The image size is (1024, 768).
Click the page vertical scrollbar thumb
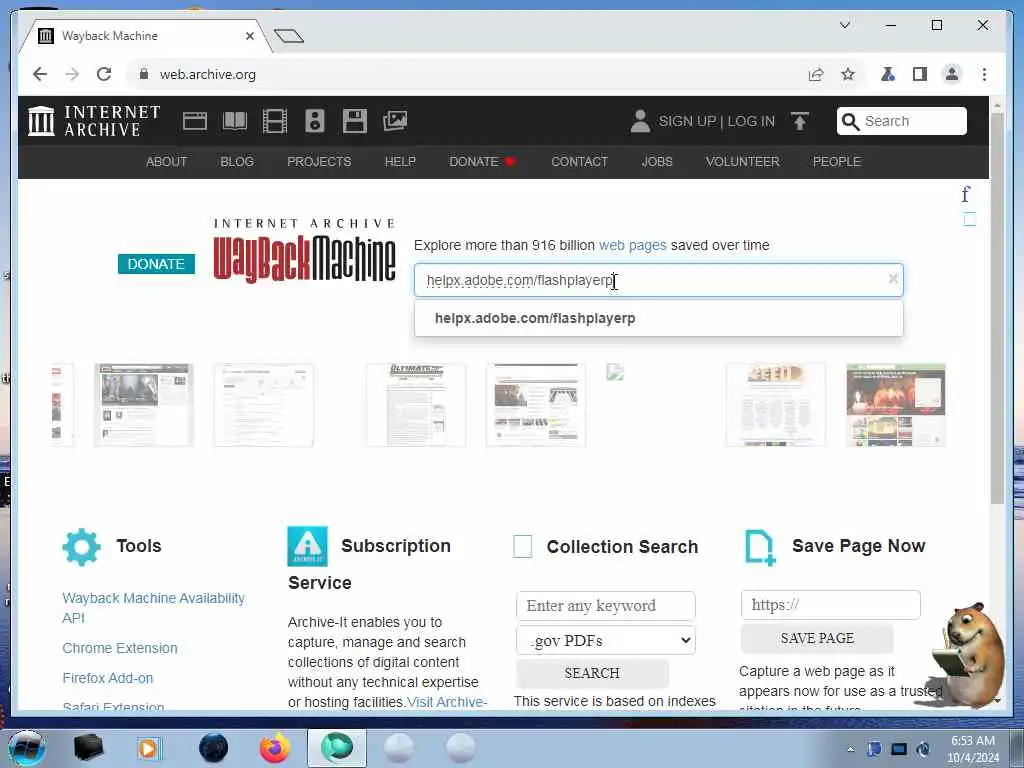tap(997, 307)
